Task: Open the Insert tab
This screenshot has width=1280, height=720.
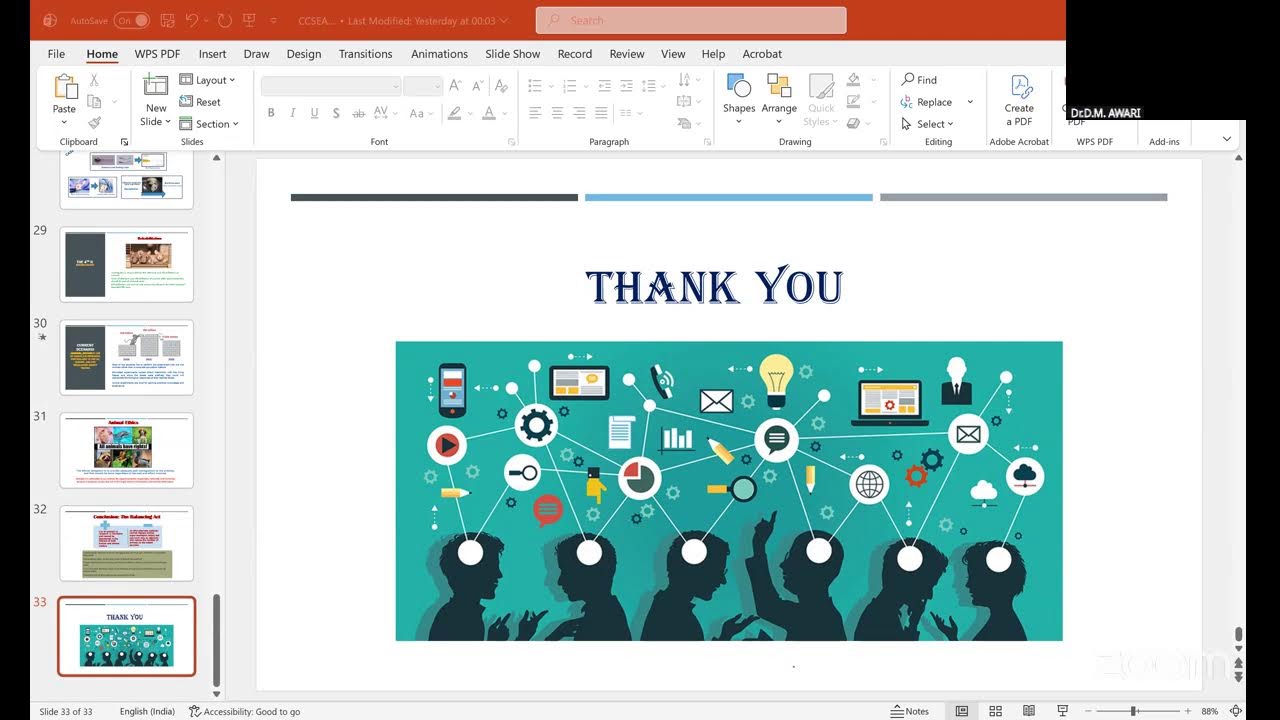Action: coord(212,54)
